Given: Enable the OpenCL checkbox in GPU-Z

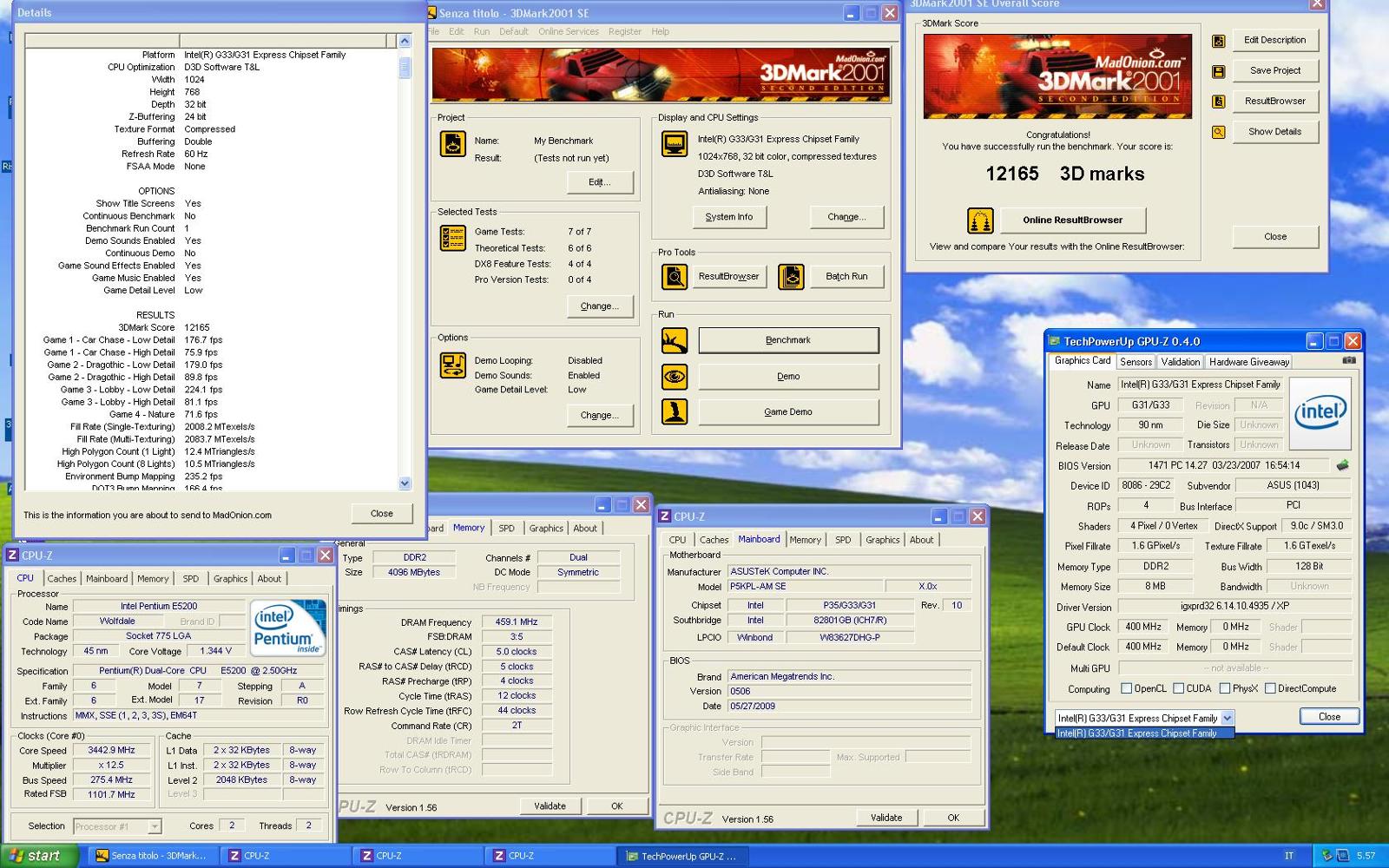Looking at the screenshot, I should click(x=1127, y=688).
